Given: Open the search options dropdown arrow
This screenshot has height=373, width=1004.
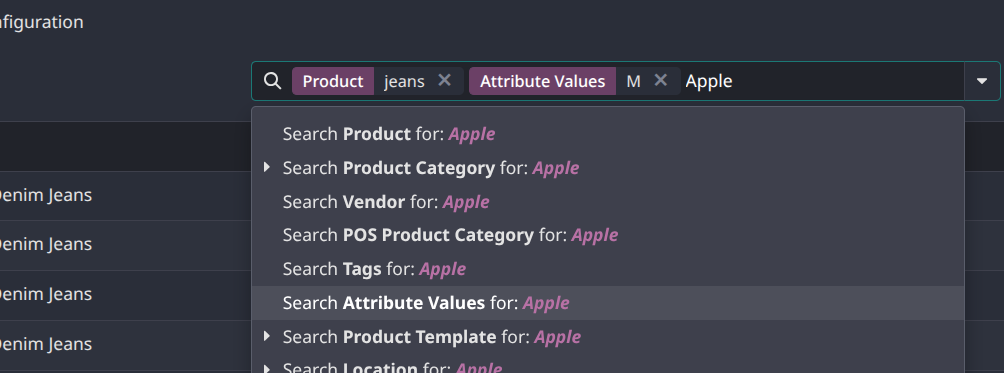Looking at the screenshot, I should point(982,81).
